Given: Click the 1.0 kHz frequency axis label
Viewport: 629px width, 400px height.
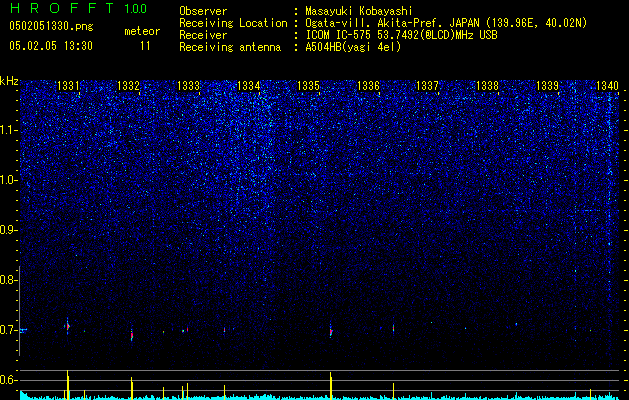Looking at the screenshot, I should coord(9,180).
